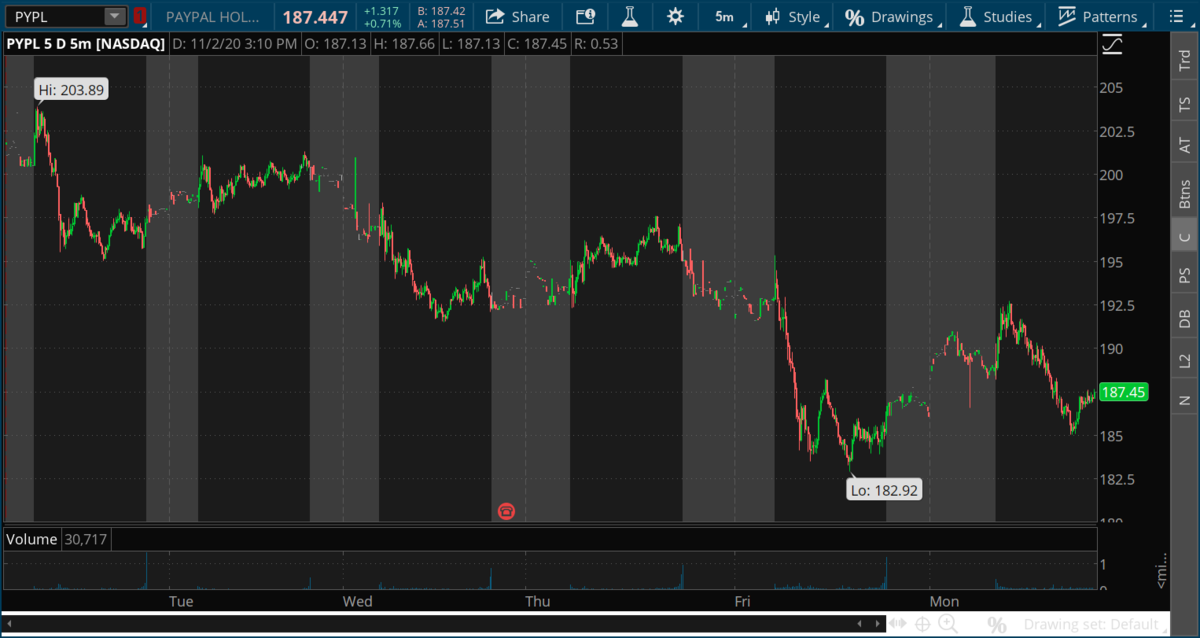This screenshot has height=638, width=1200.
Task: Click the red flag beside the symbol box
Action: (x=140, y=17)
